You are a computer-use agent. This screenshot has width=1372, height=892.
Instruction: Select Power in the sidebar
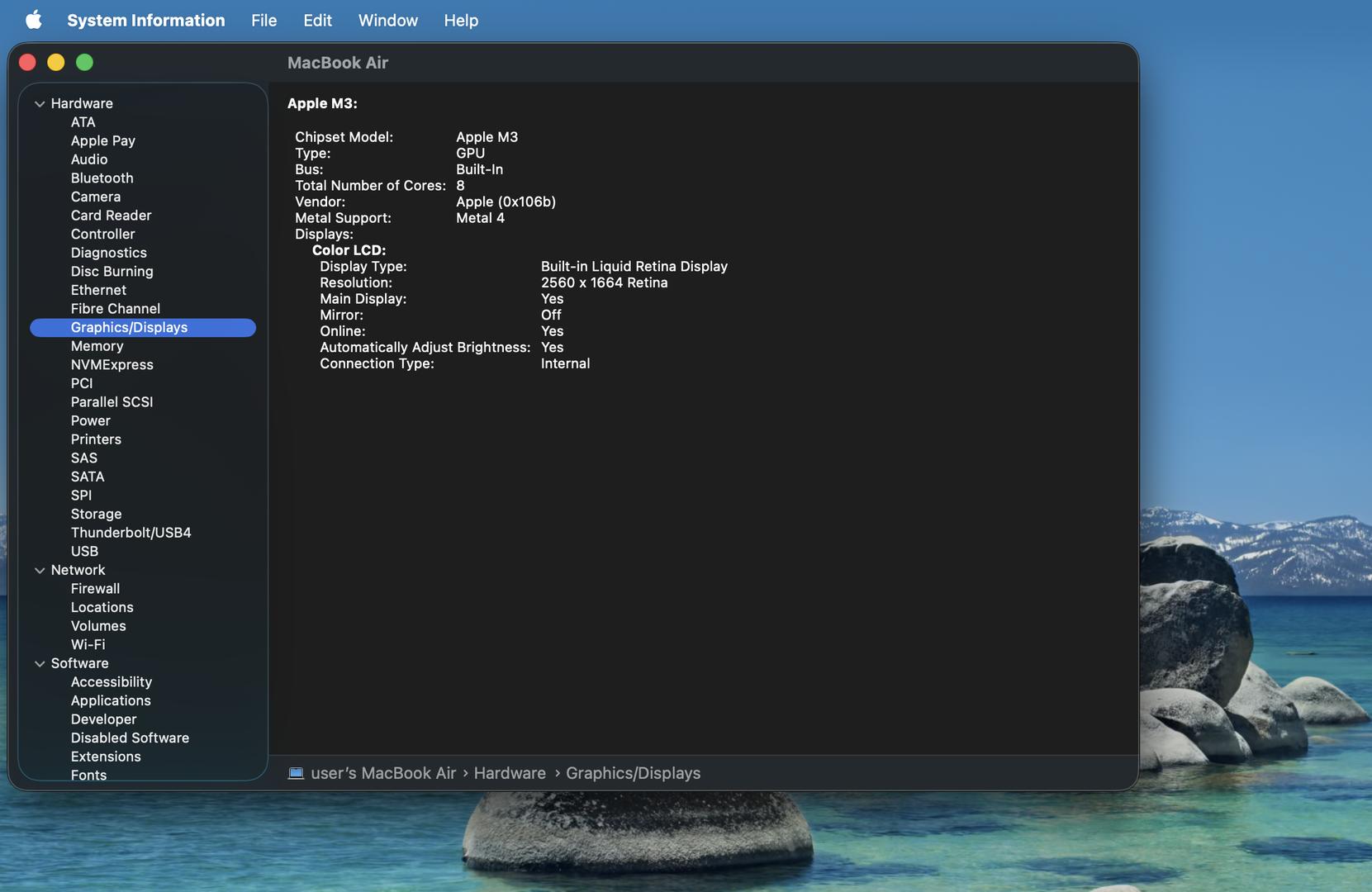coord(90,420)
